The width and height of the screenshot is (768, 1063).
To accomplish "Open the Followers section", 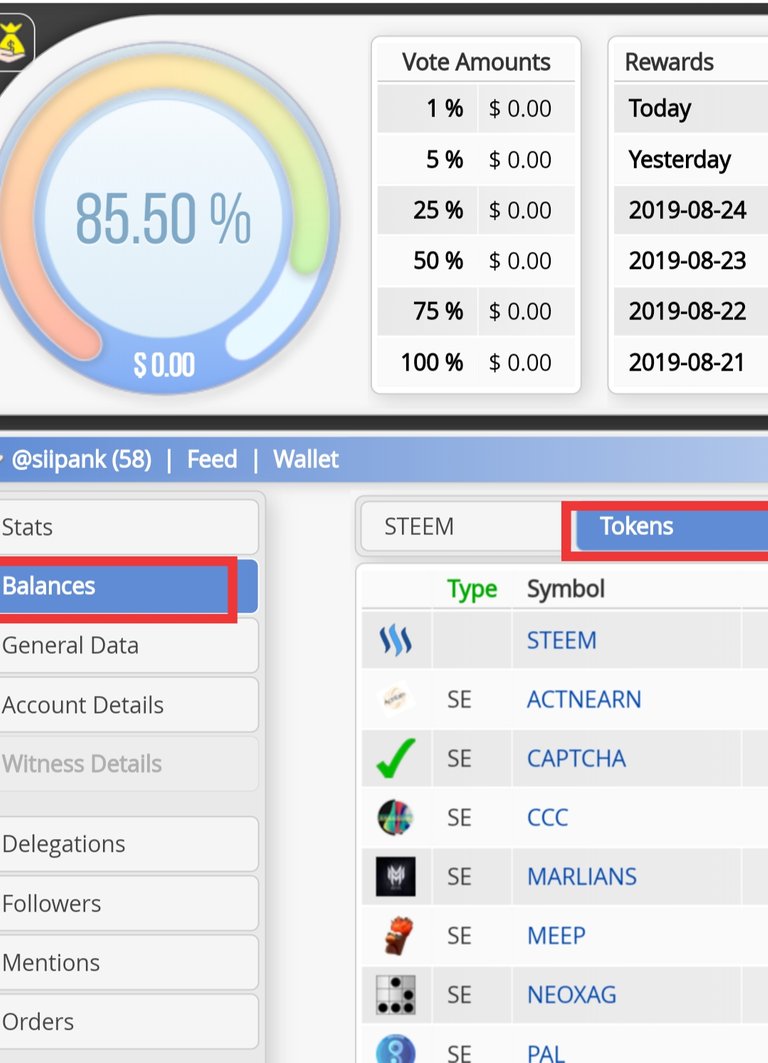I will tap(129, 904).
